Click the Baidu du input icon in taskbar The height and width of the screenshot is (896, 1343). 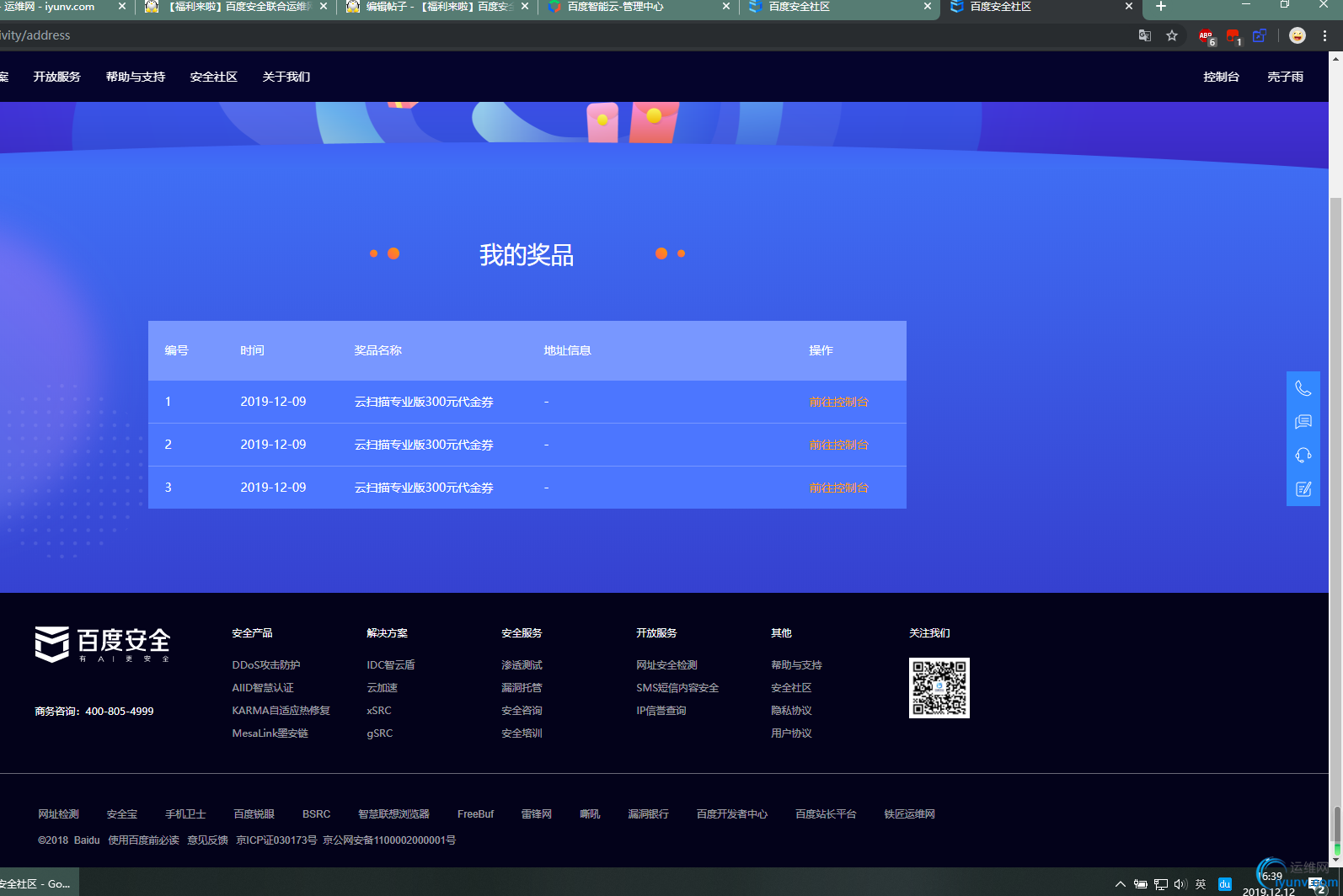pos(1225,884)
